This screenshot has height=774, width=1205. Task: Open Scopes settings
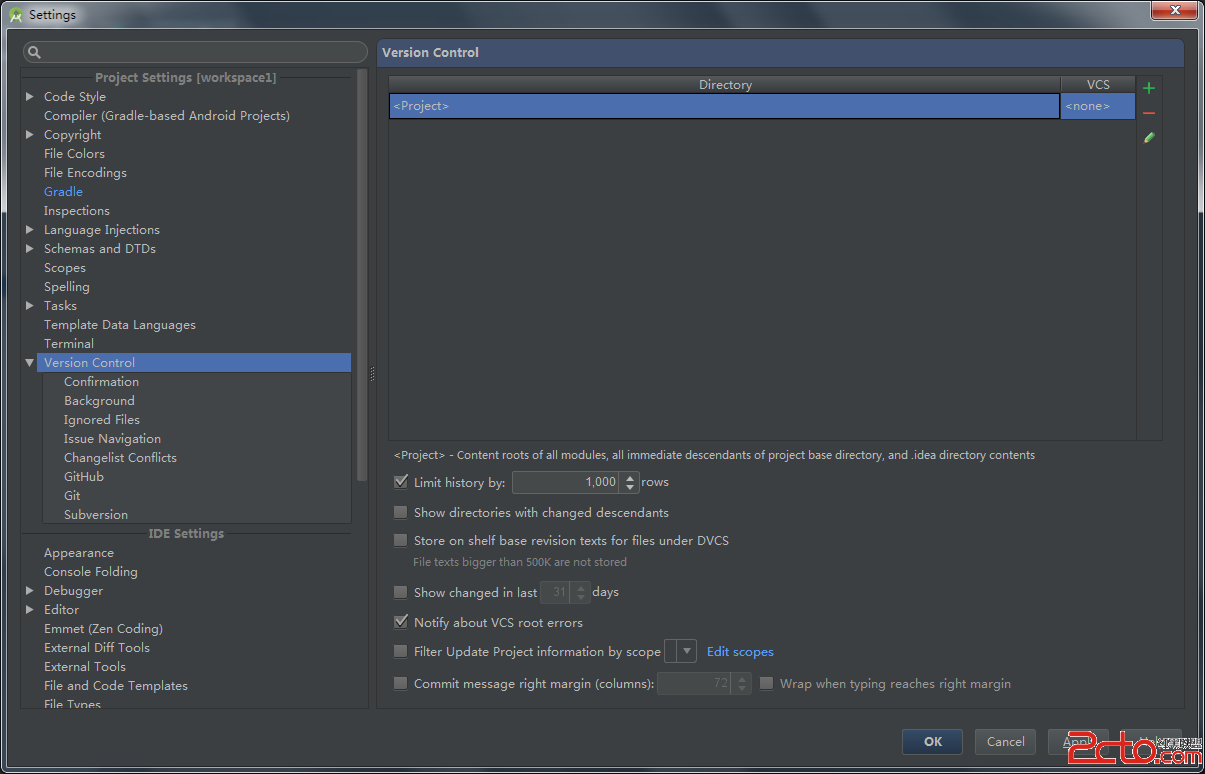click(65, 268)
